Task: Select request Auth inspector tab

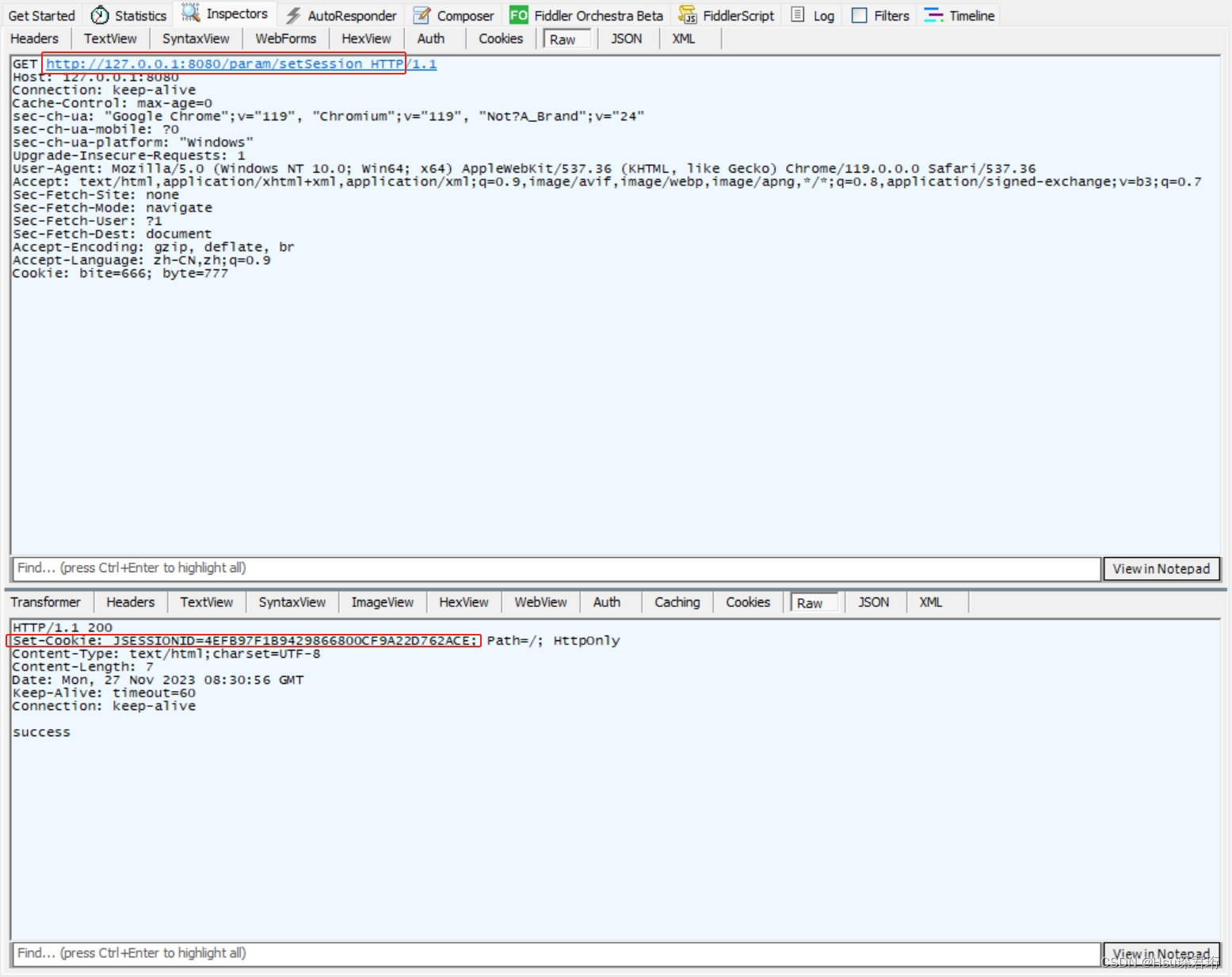Action: pyautogui.click(x=431, y=38)
